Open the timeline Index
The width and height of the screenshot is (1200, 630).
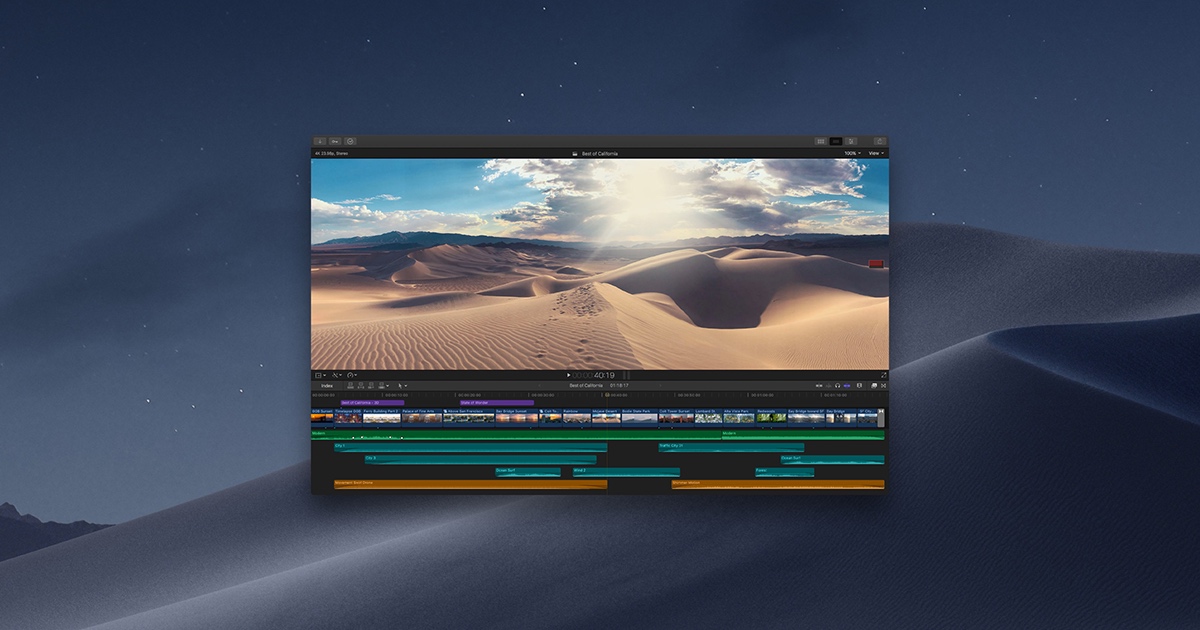tap(327, 386)
